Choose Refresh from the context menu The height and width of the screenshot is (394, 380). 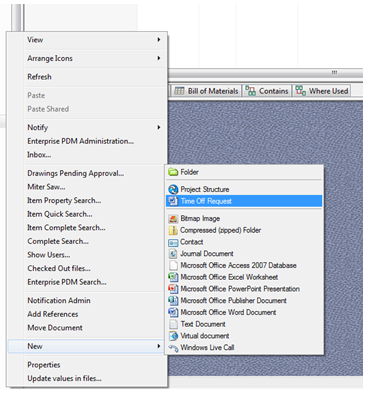point(39,77)
